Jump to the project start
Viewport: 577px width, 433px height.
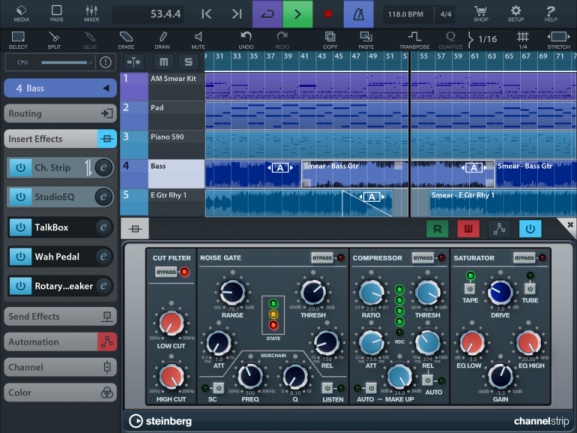(206, 14)
